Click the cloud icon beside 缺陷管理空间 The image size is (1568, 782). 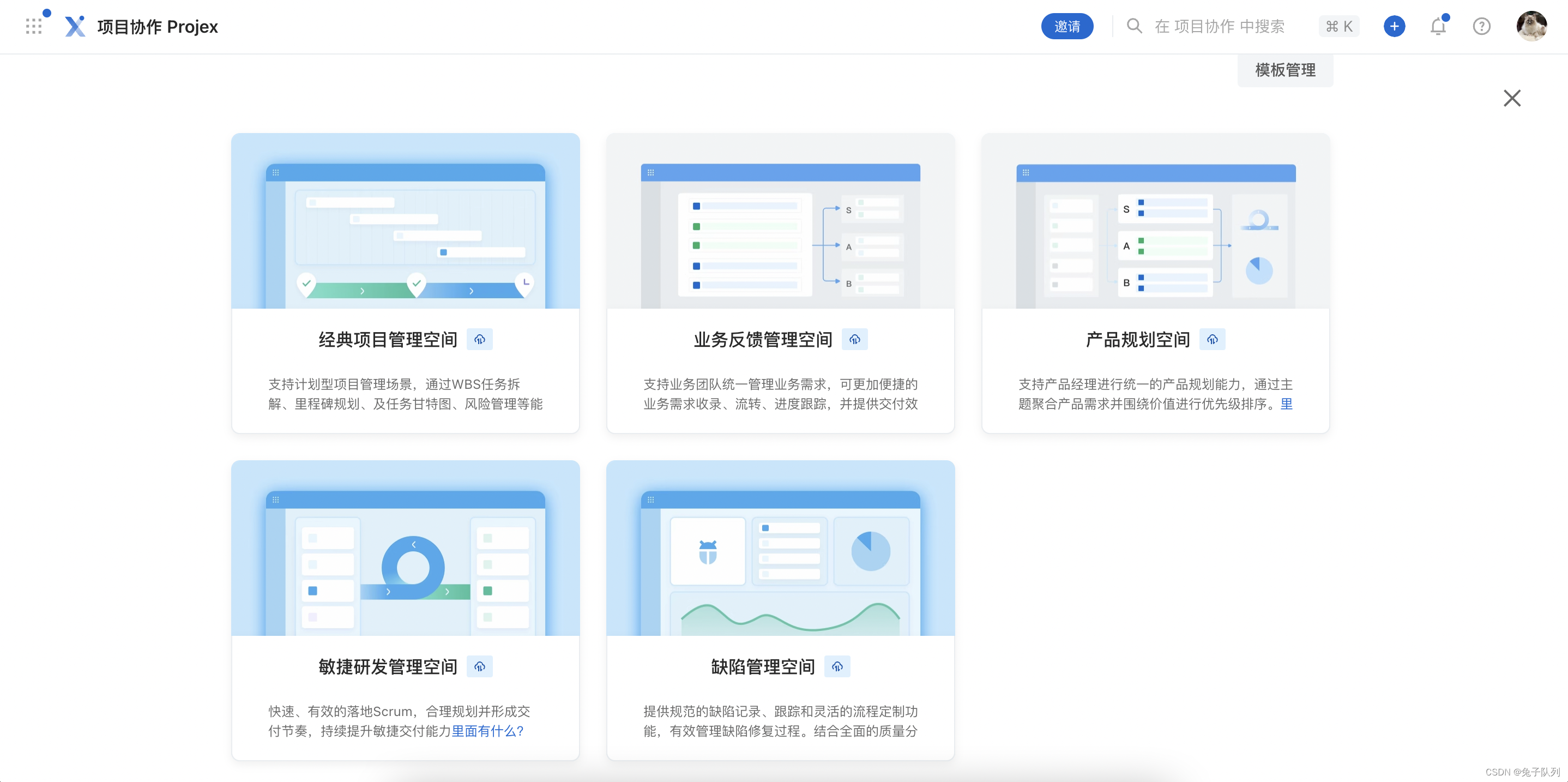pos(837,666)
